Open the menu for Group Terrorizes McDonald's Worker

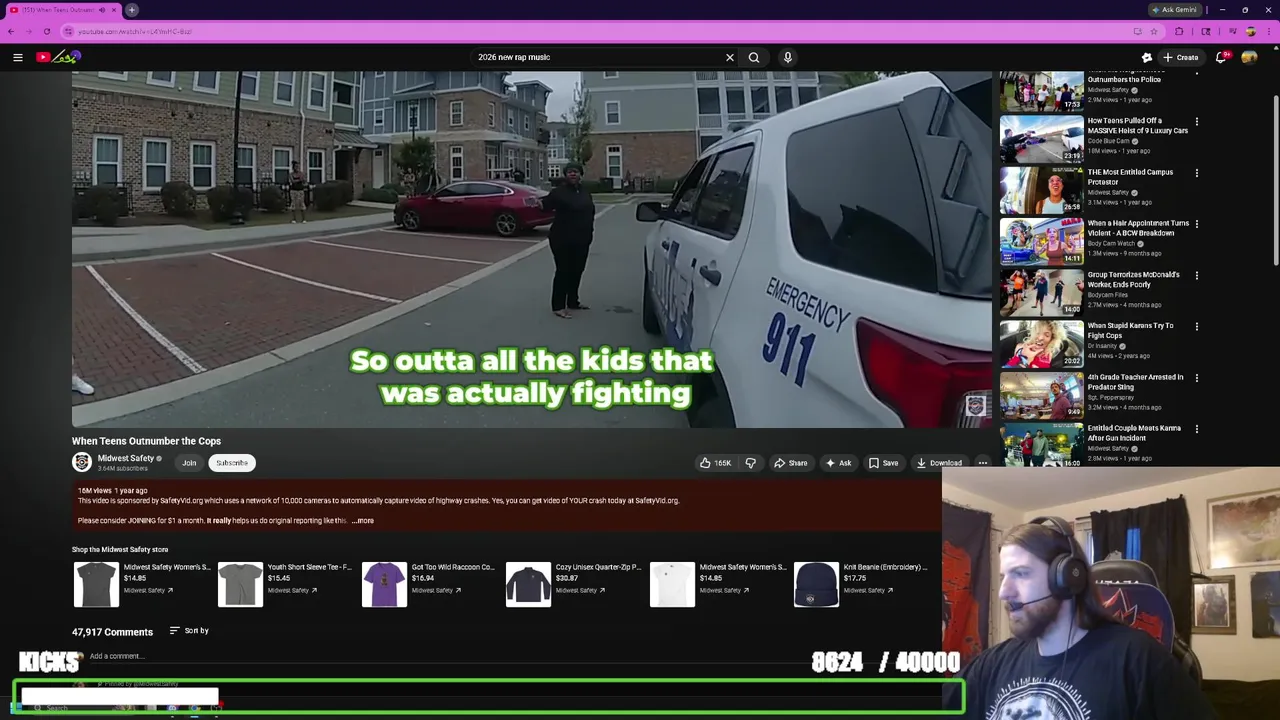click(x=1196, y=275)
